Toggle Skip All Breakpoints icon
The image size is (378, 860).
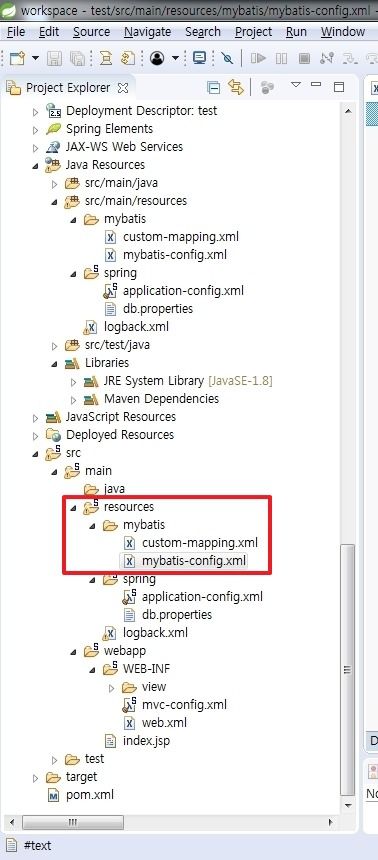(x=227, y=58)
